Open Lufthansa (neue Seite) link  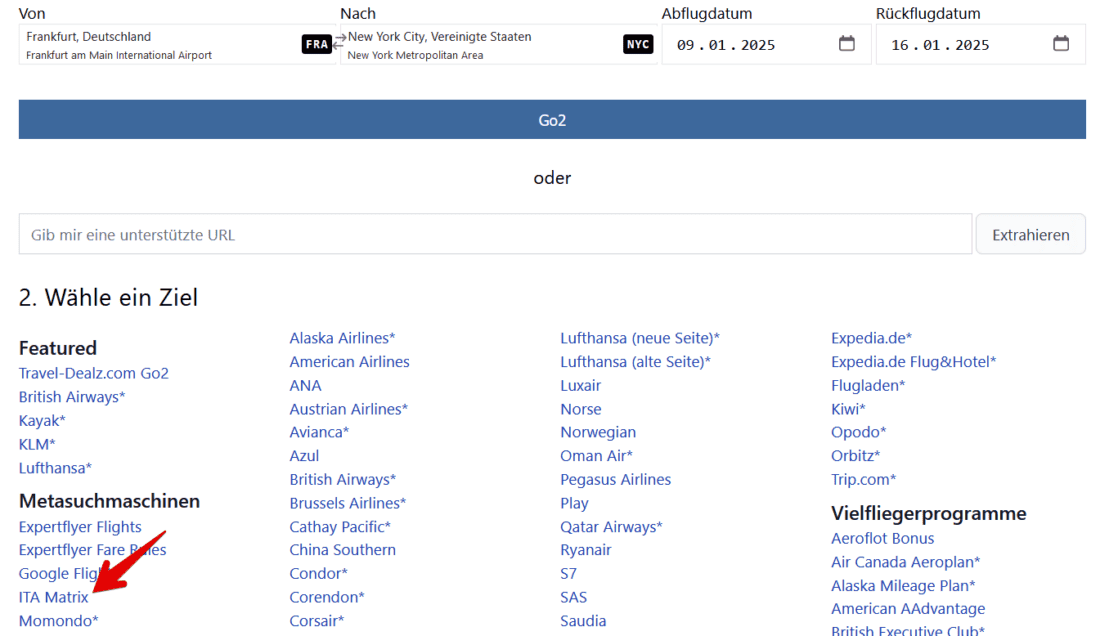pos(639,338)
